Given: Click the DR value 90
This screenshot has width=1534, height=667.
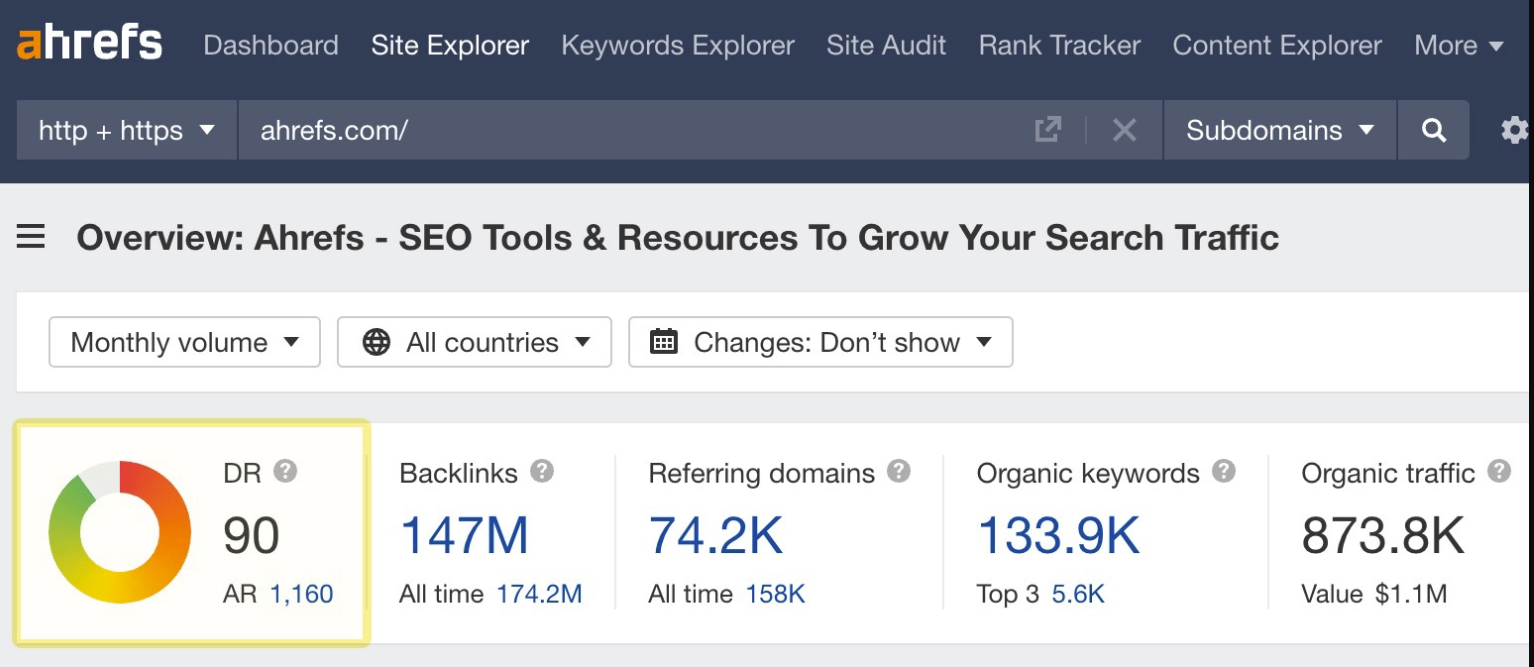Looking at the screenshot, I should [x=251, y=535].
